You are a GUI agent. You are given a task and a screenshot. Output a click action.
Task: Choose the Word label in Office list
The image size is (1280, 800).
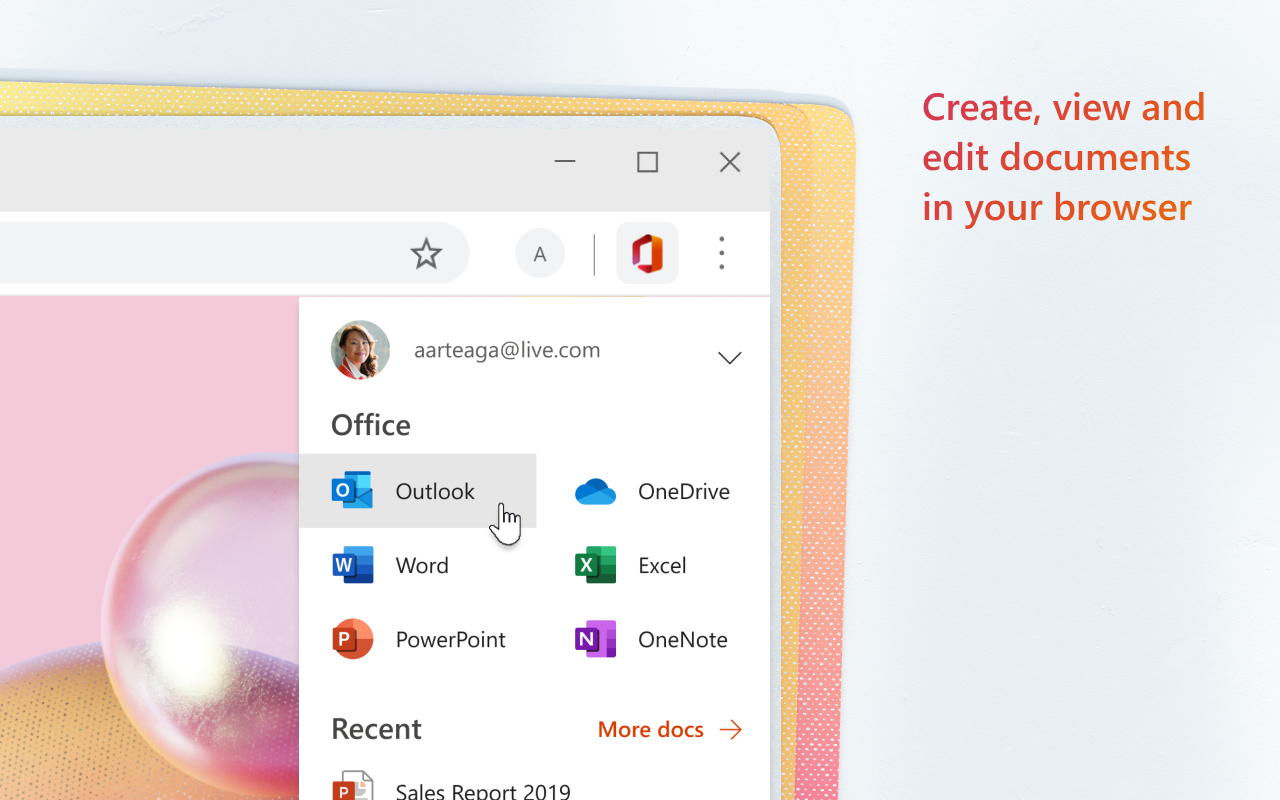click(422, 565)
